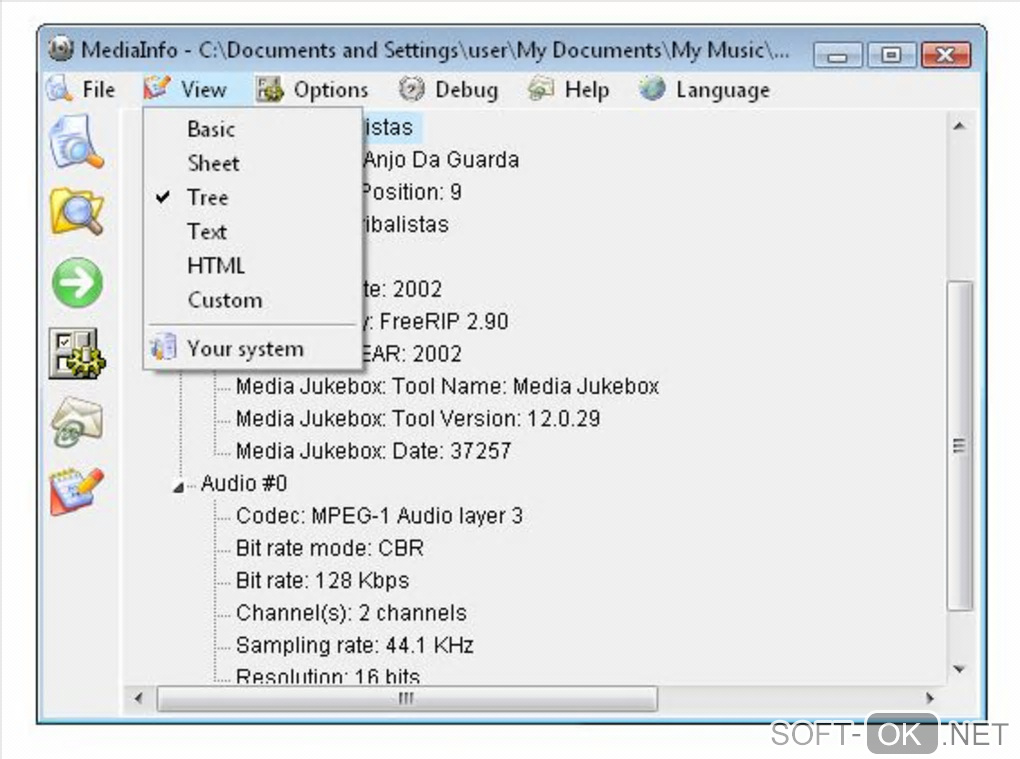The height and width of the screenshot is (759, 1020).
Task: Select the Position: 9 row
Action: (x=411, y=192)
